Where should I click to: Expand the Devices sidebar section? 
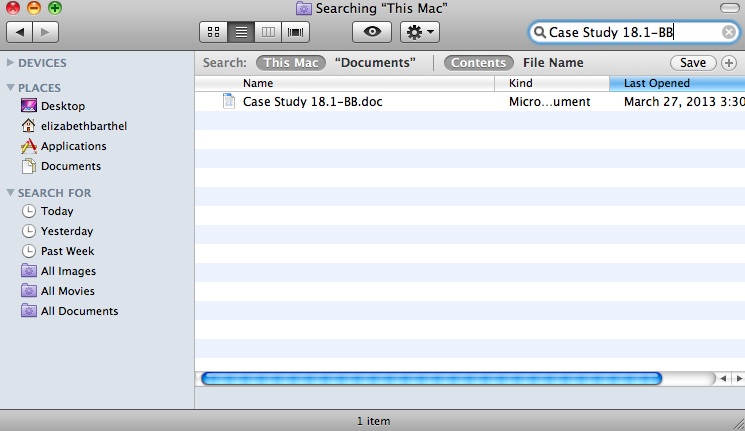[11, 63]
